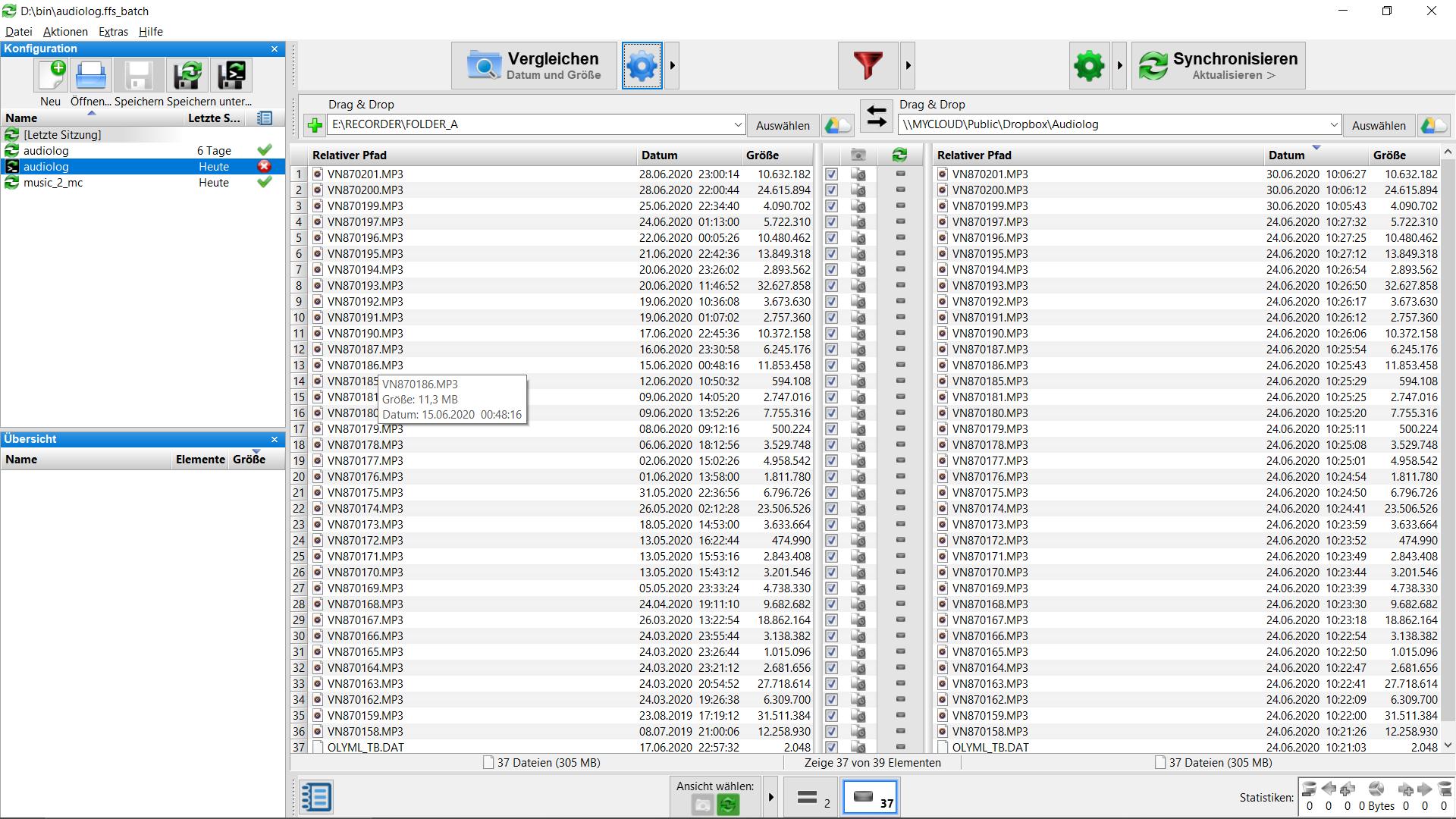Add a folder pair with green plus

[315, 125]
